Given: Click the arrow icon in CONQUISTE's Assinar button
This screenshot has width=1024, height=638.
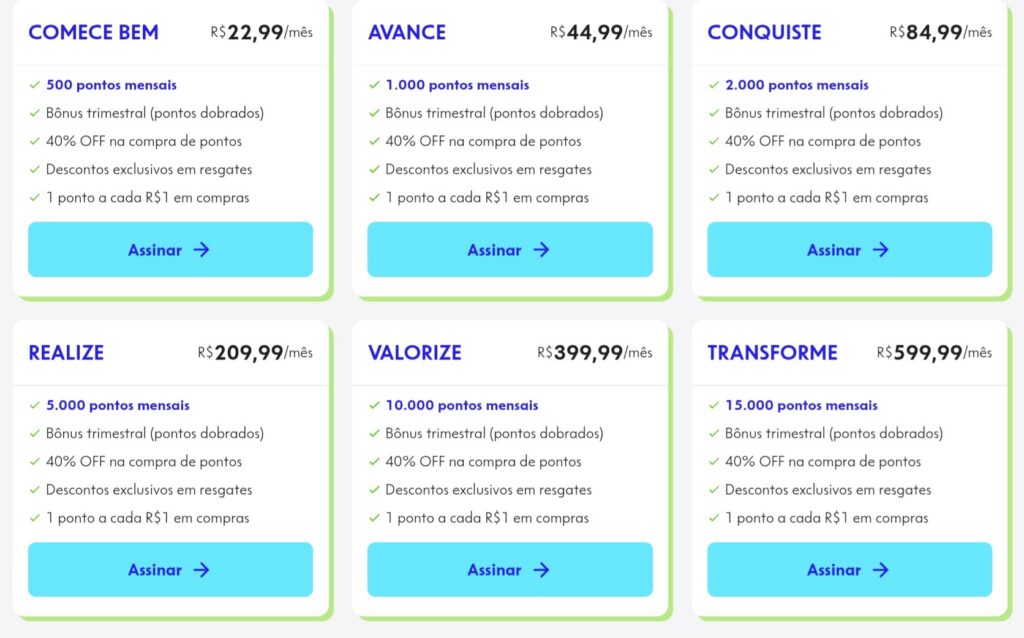Looking at the screenshot, I should click(882, 250).
